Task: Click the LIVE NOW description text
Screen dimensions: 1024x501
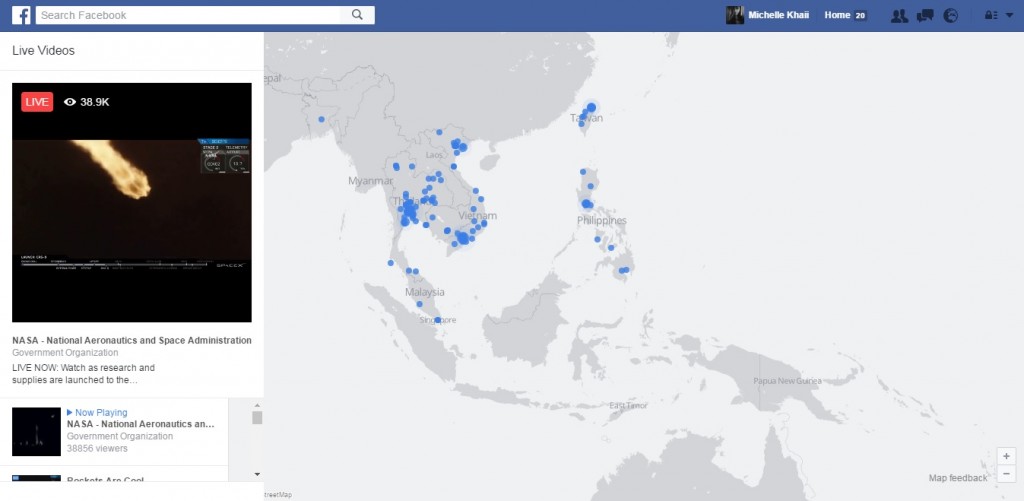Action: click(84, 374)
